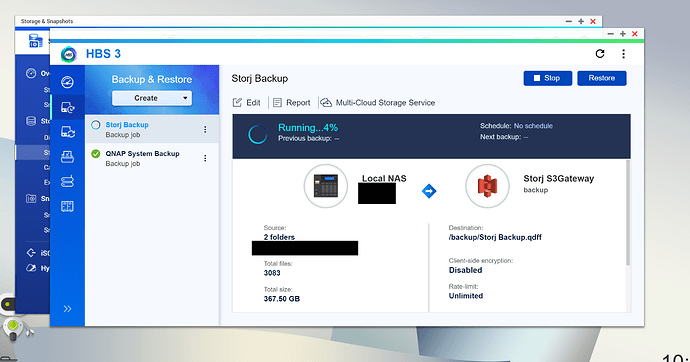Click the Storj Backup page title
Image resolution: width=690 pixels, height=362 pixels.
(260, 78)
